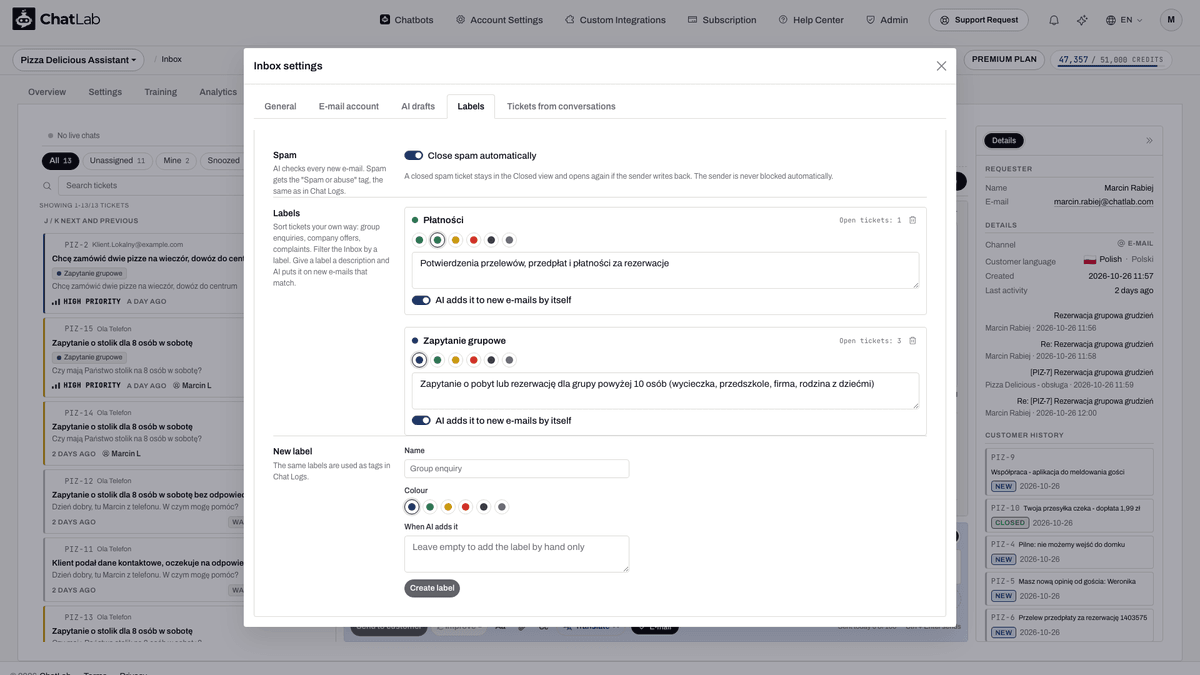Toggle AI adds it for Zapytanie grupowe label
This screenshot has width=1200, height=675.
(421, 421)
